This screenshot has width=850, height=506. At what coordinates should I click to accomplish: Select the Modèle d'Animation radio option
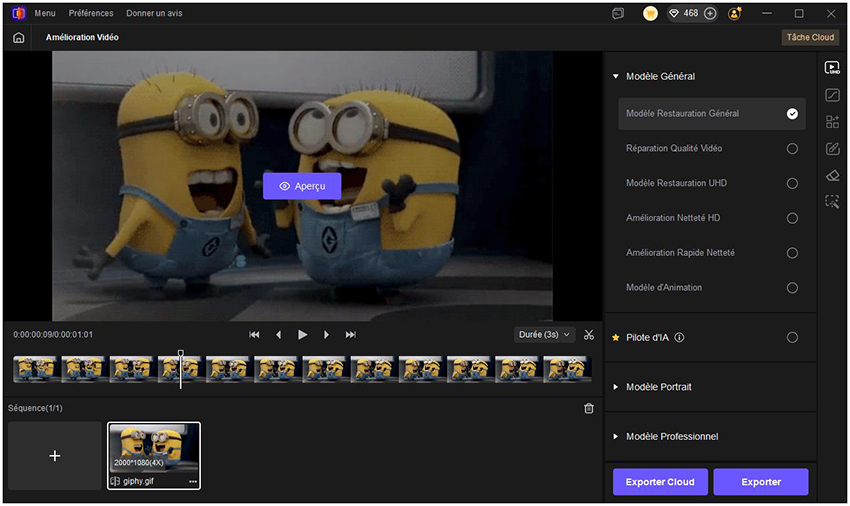point(792,288)
